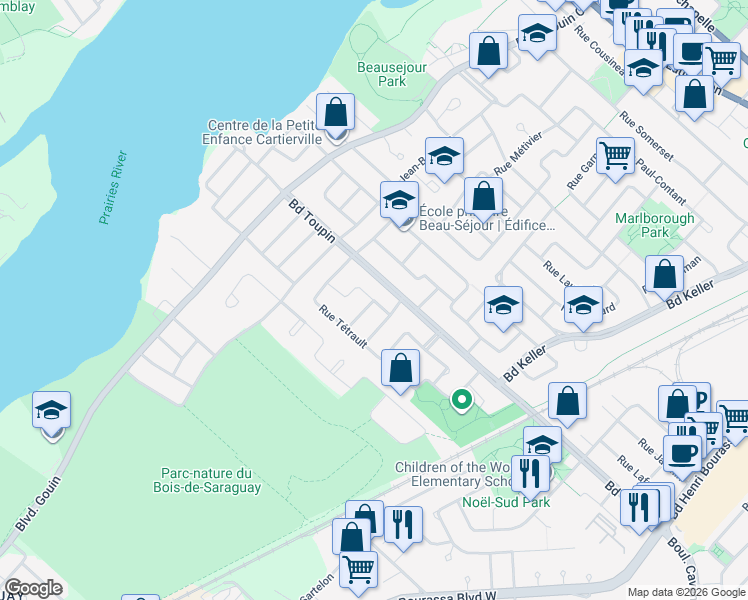Click the green location pin in the park
This screenshot has width=748, height=600.
click(x=462, y=400)
